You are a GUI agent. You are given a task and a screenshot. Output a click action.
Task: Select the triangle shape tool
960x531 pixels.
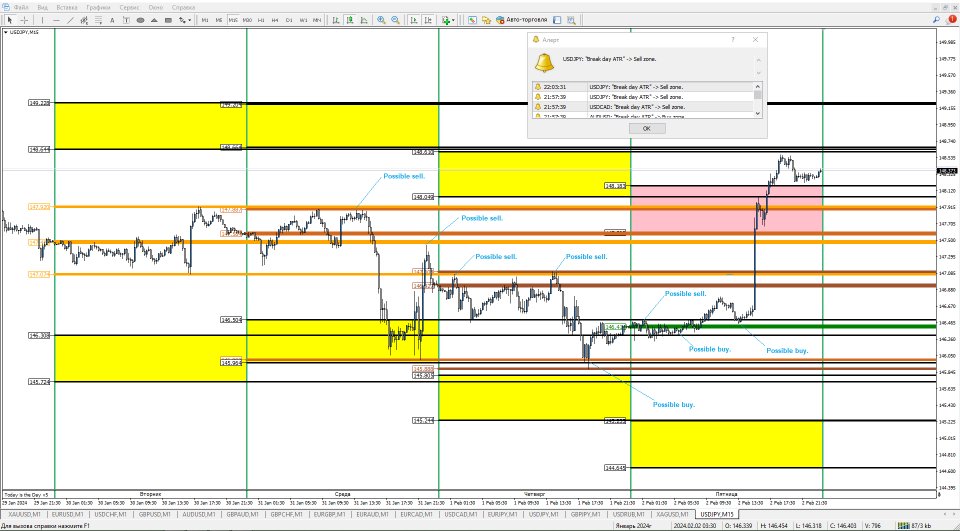(154, 20)
